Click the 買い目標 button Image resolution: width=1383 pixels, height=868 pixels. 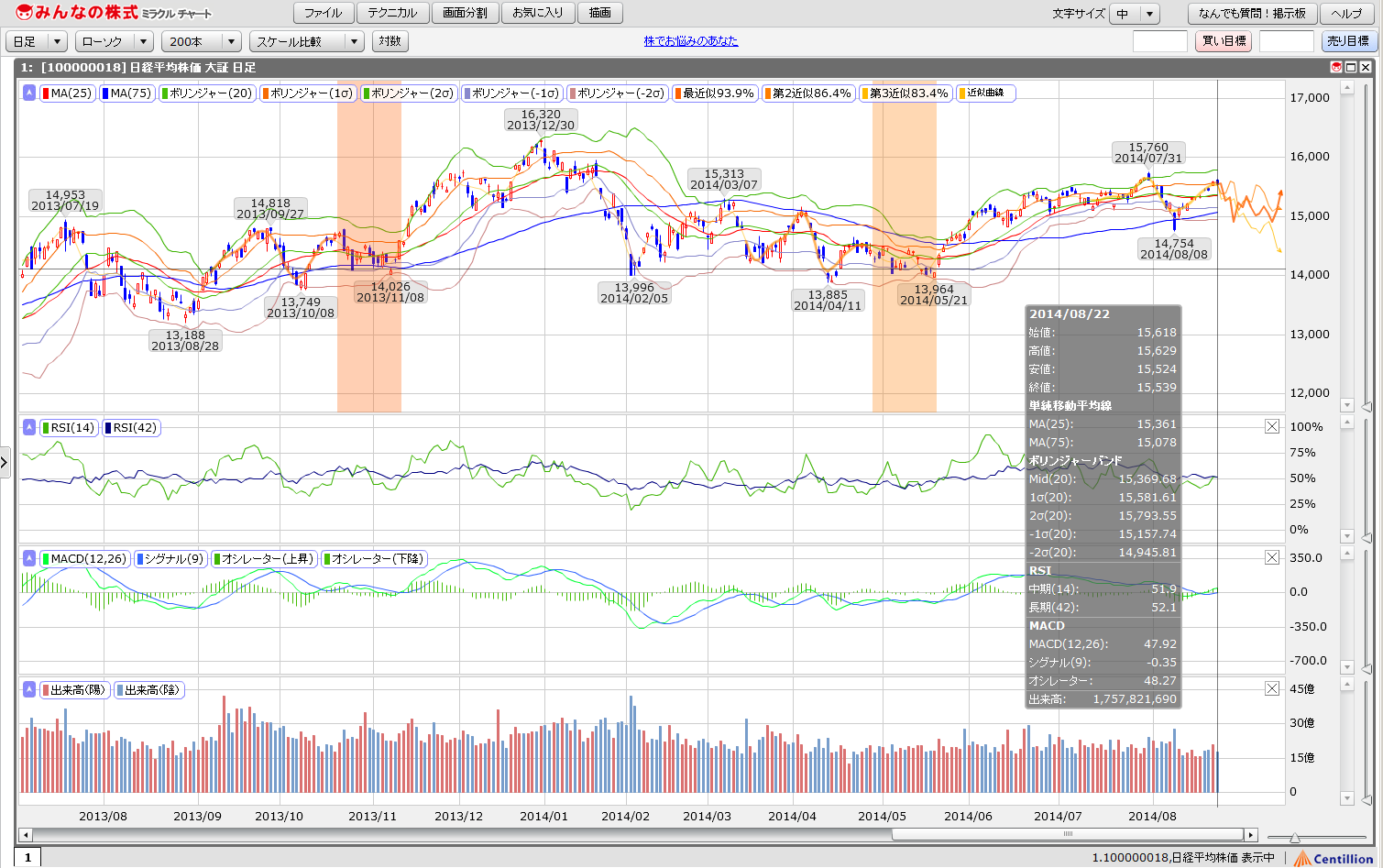coord(1224,41)
